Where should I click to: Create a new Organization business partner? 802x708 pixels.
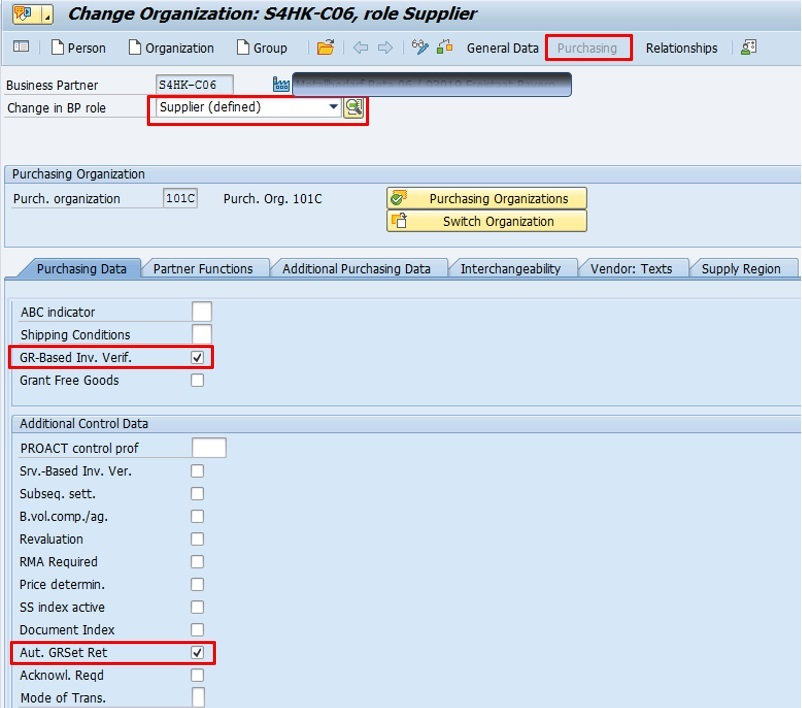(x=170, y=48)
